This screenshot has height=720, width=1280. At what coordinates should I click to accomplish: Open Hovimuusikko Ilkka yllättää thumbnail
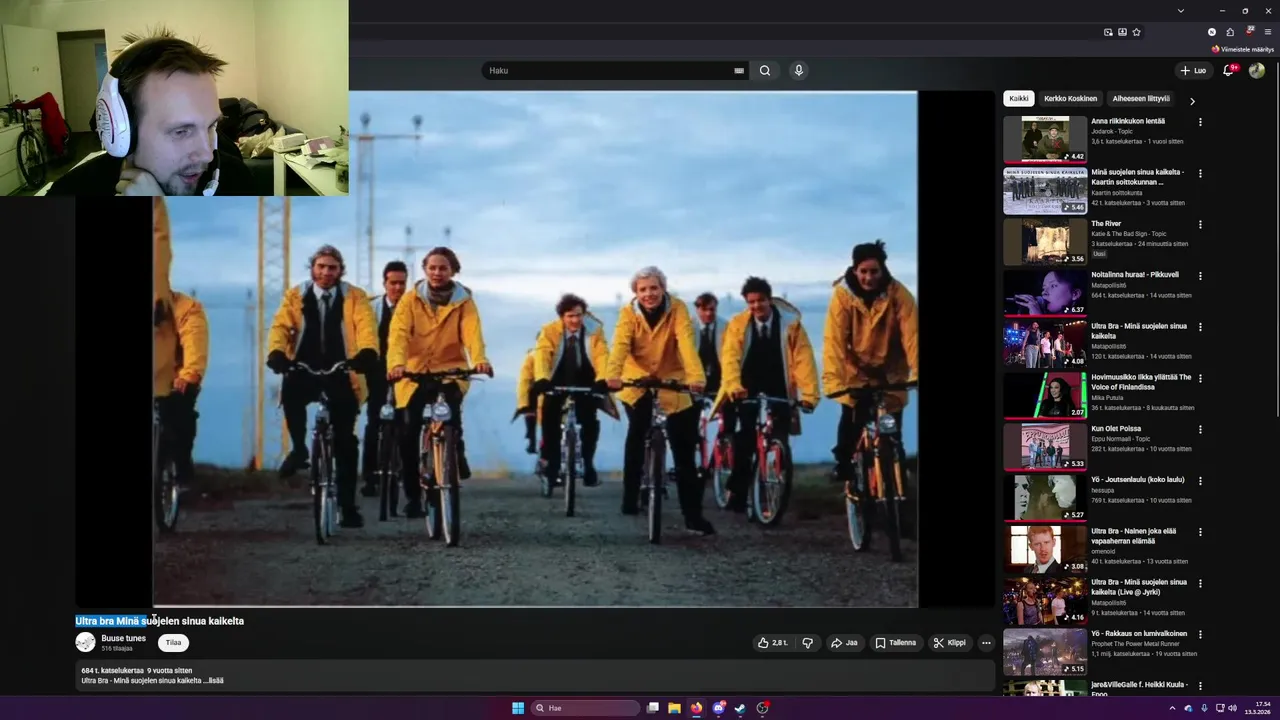pos(1045,395)
